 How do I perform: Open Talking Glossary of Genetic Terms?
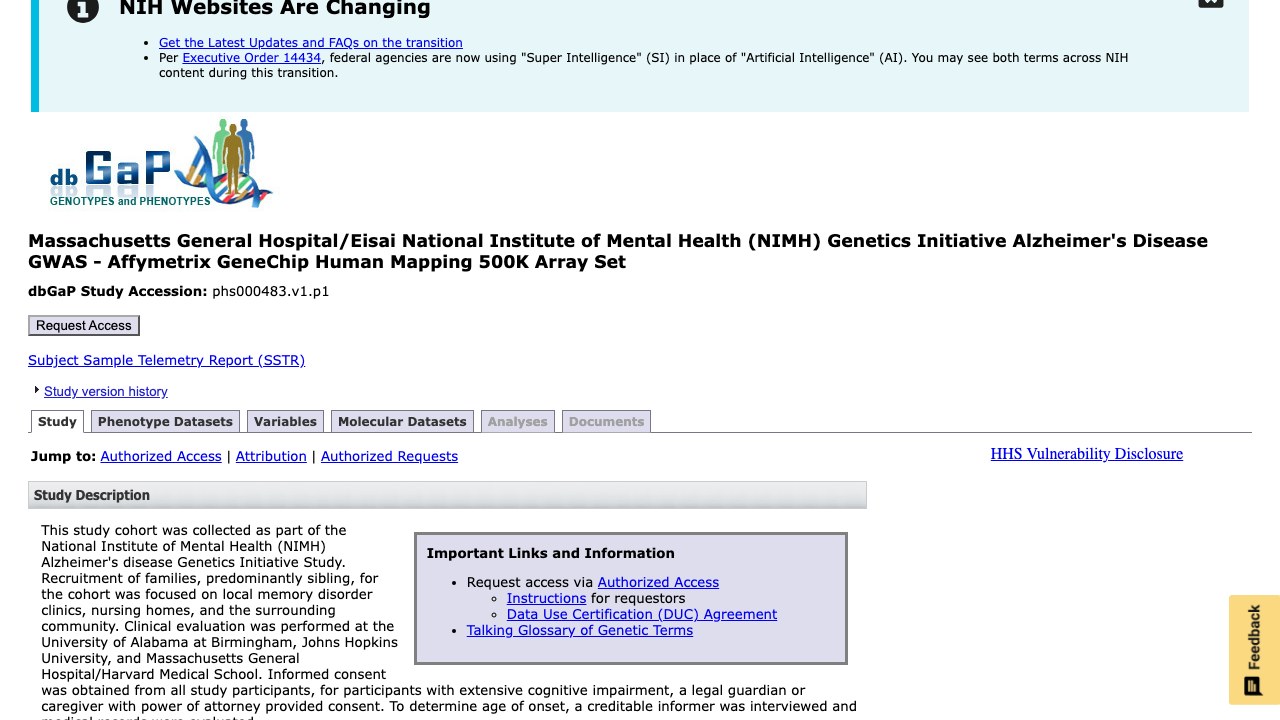click(x=580, y=630)
